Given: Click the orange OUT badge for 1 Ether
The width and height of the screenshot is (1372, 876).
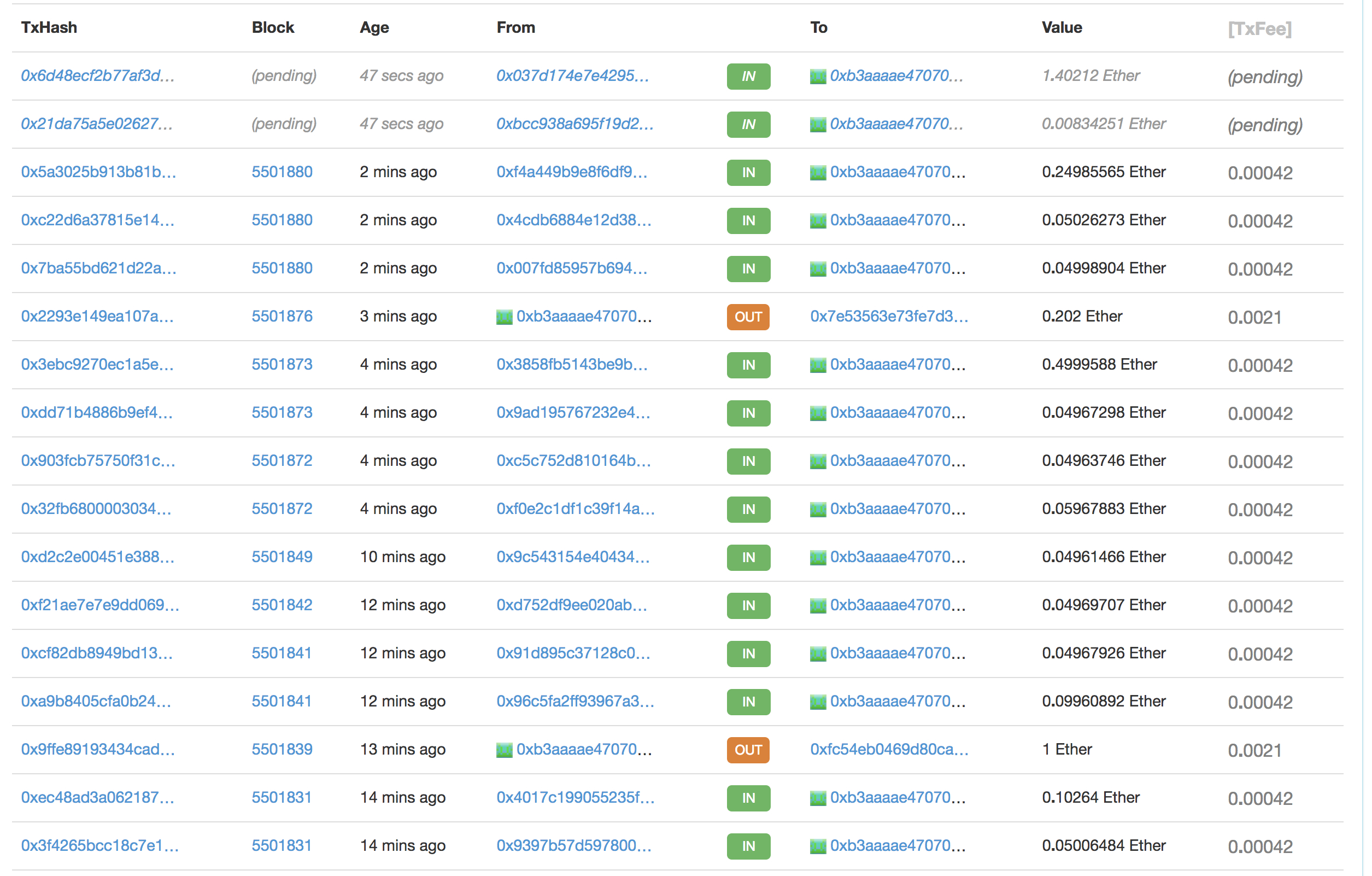Looking at the screenshot, I should [x=748, y=750].
